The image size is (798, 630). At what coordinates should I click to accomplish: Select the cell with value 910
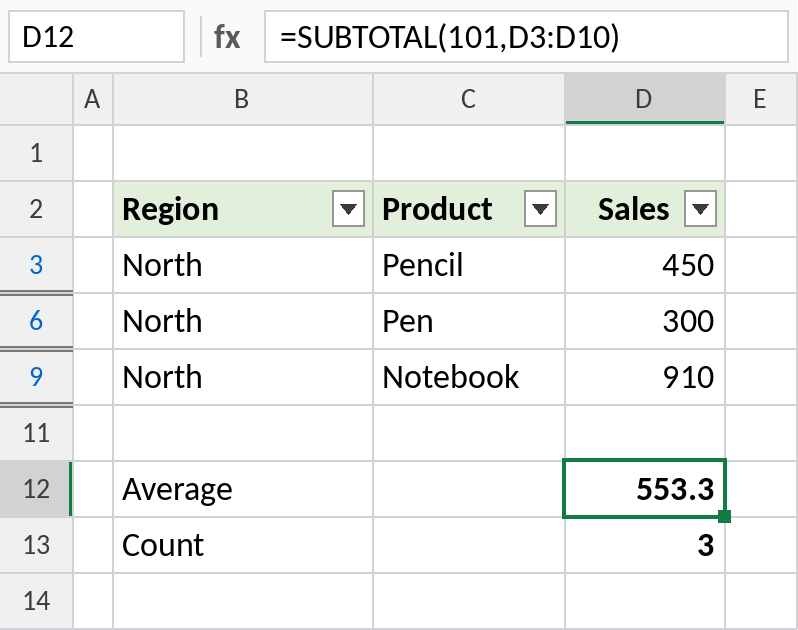(x=645, y=377)
